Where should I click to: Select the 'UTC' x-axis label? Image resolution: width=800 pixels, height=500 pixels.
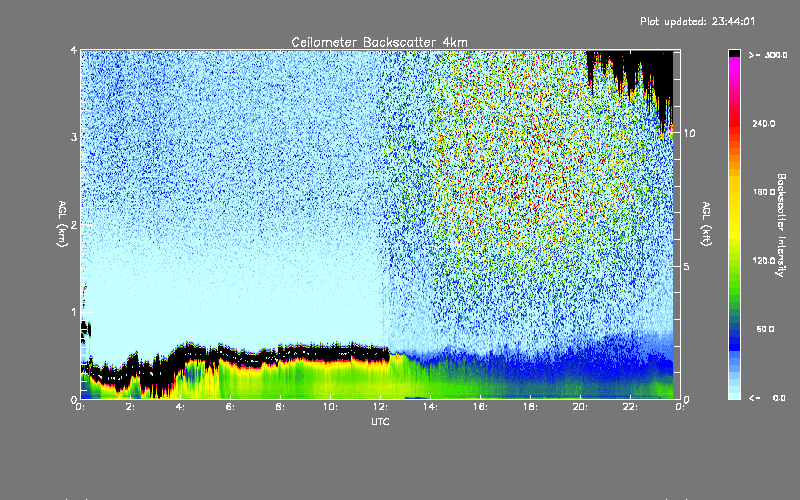click(380, 421)
